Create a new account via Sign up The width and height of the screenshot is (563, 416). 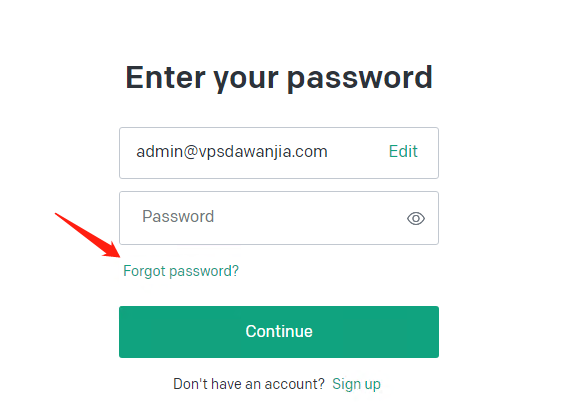coord(356,384)
